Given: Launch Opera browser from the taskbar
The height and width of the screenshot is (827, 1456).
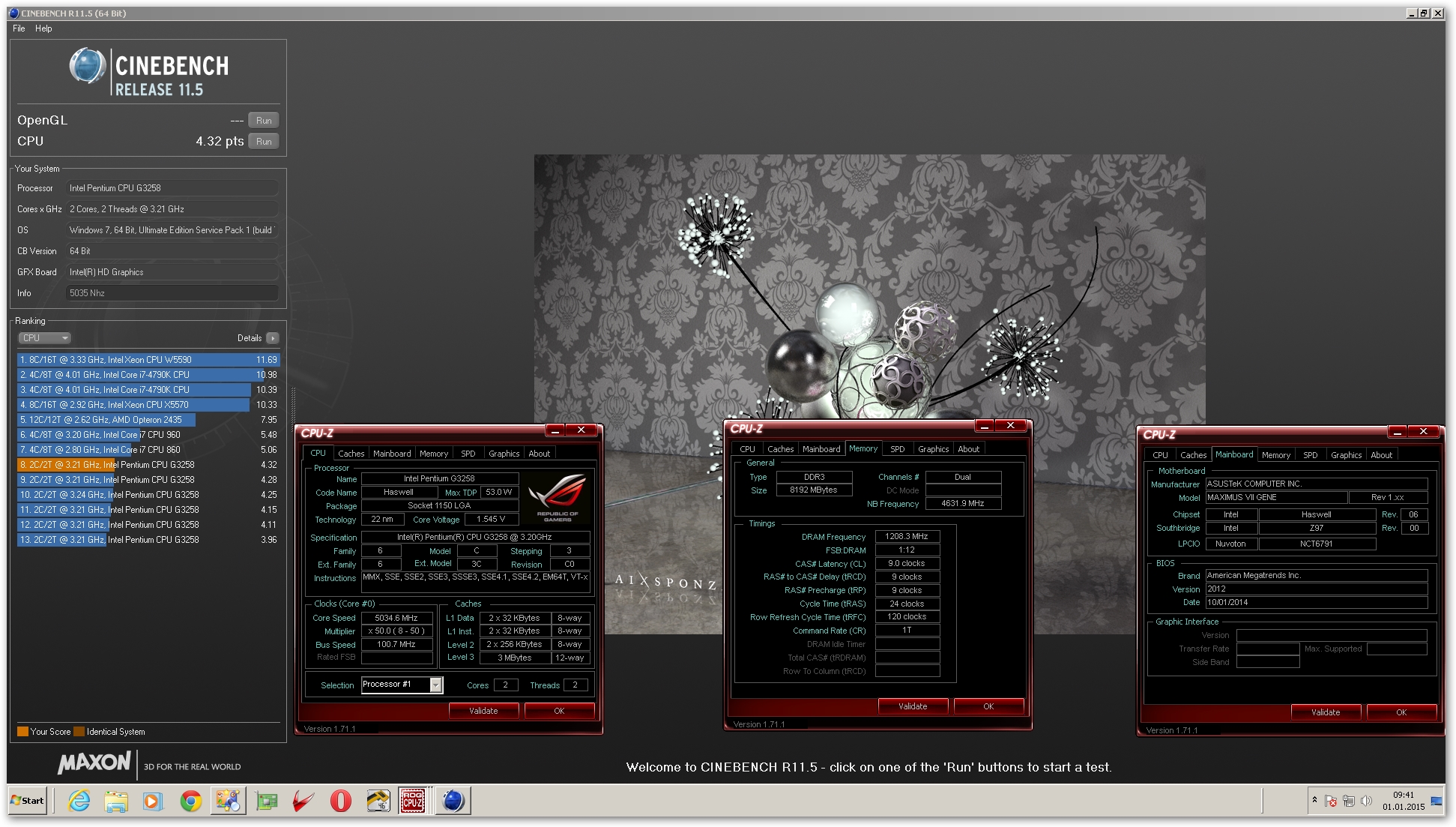Looking at the screenshot, I should (x=340, y=801).
